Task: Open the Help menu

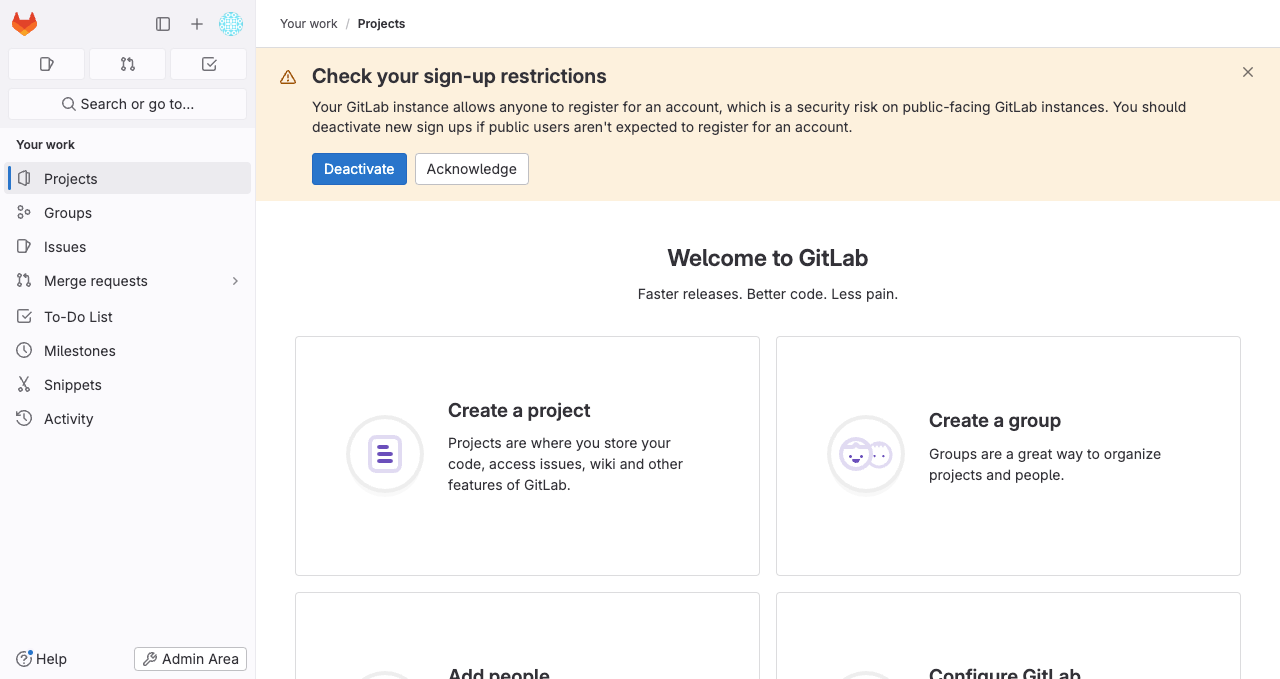Action: click(x=42, y=659)
